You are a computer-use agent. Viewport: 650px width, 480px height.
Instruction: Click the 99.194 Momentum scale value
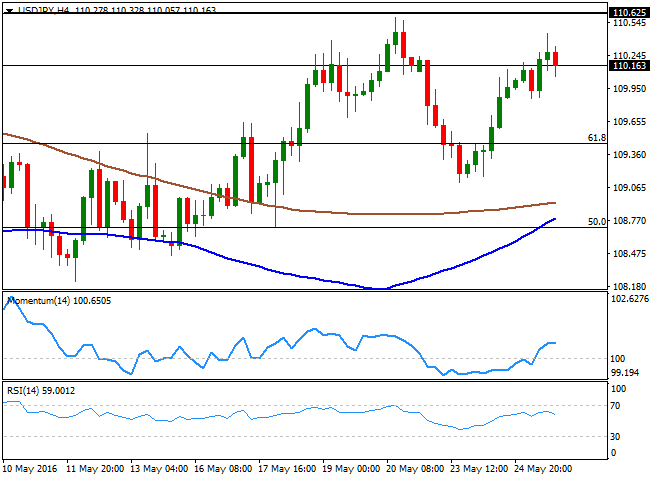point(625,373)
